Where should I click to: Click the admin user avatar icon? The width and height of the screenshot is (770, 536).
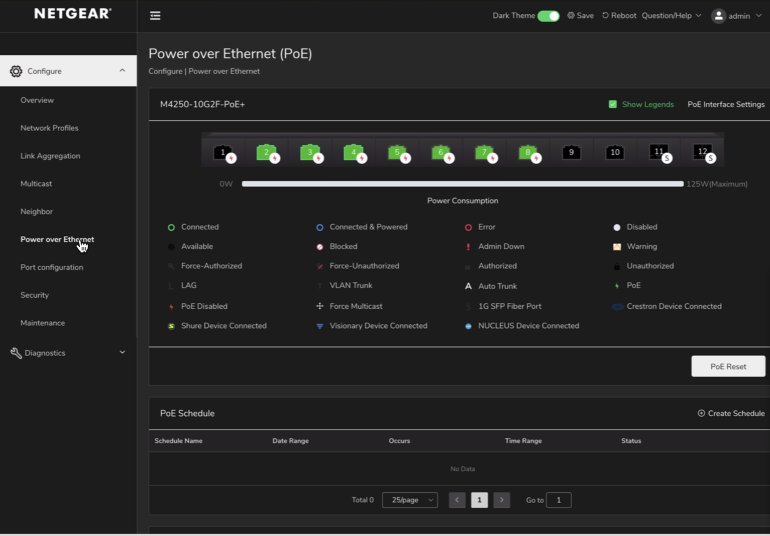pos(718,16)
